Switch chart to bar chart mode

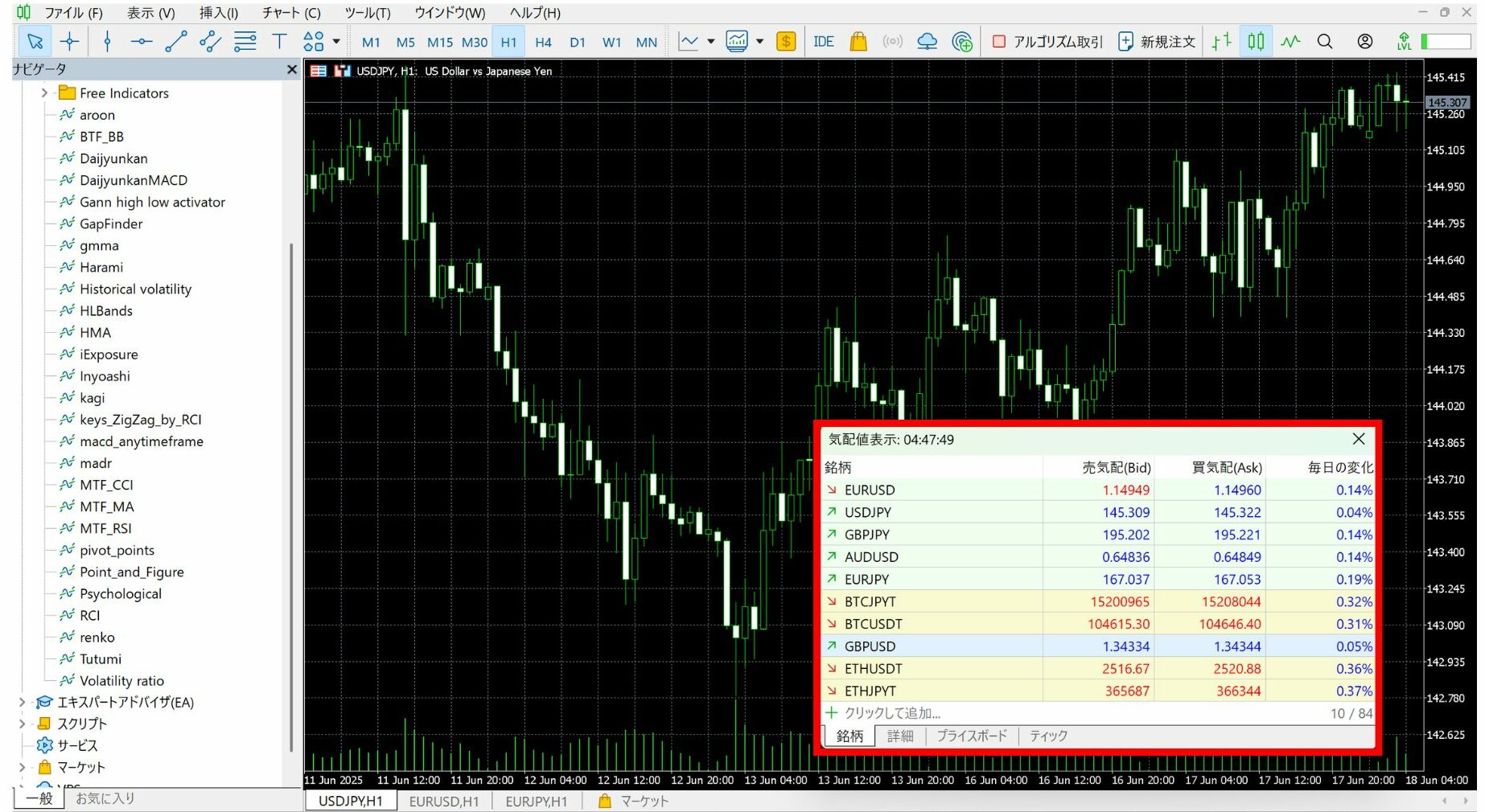click(1221, 42)
